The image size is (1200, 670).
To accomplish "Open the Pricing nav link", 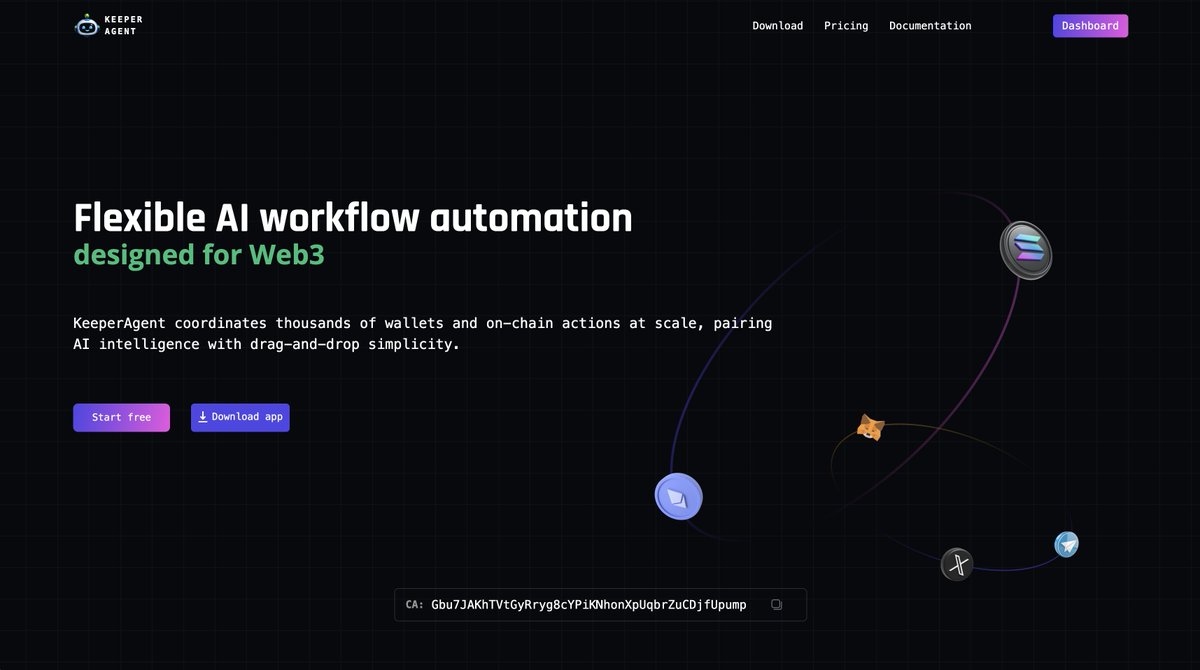I will [846, 26].
